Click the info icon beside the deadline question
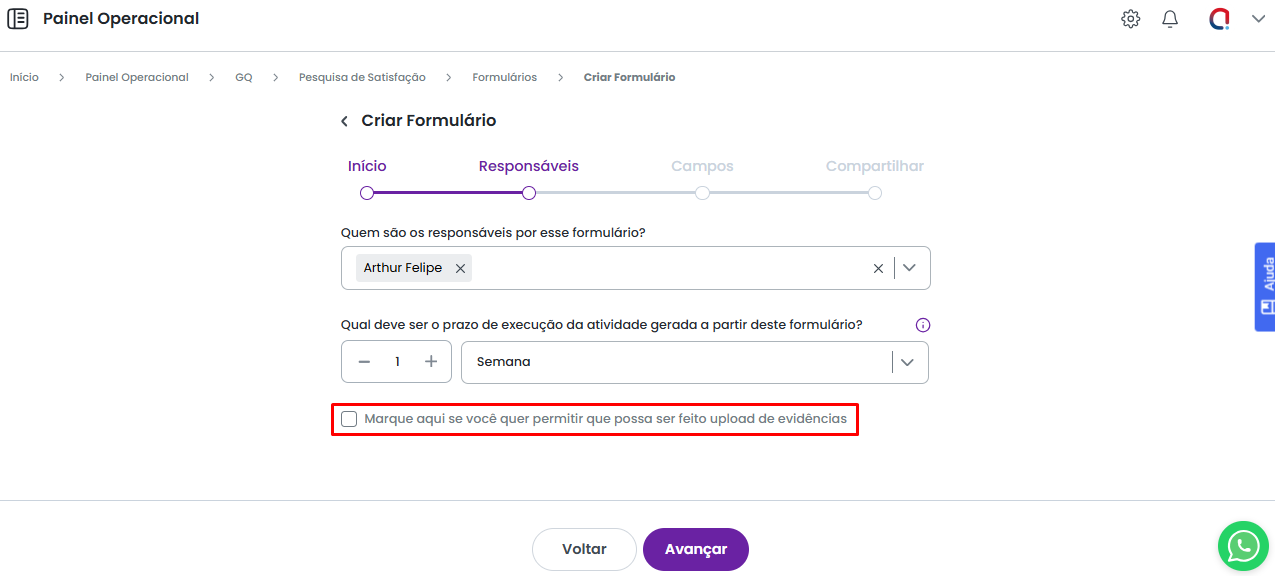 point(923,325)
